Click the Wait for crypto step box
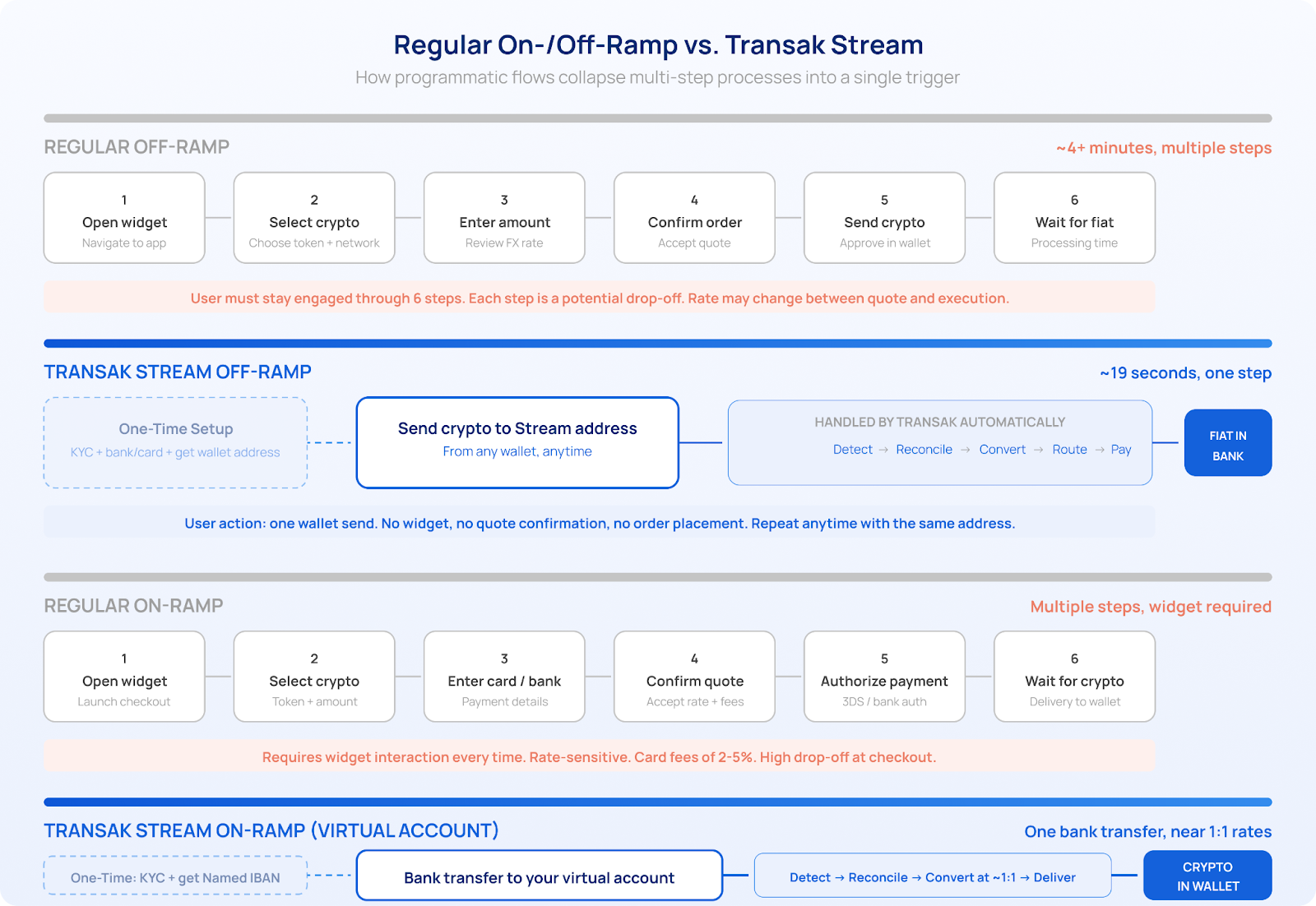 coord(1074,677)
